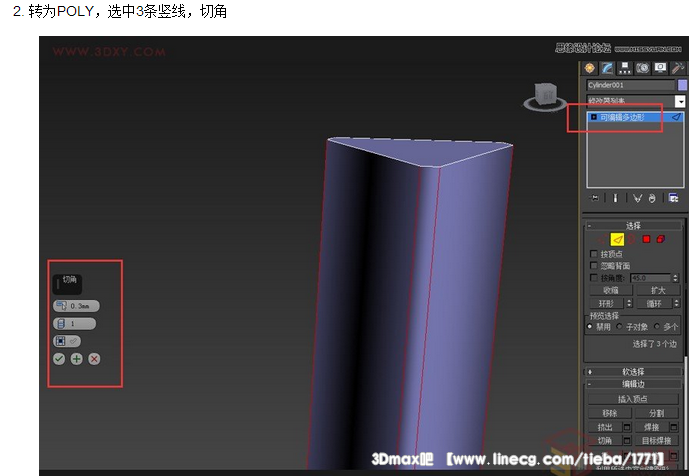Toggle the chamfer Open option in caddy

click(67, 341)
